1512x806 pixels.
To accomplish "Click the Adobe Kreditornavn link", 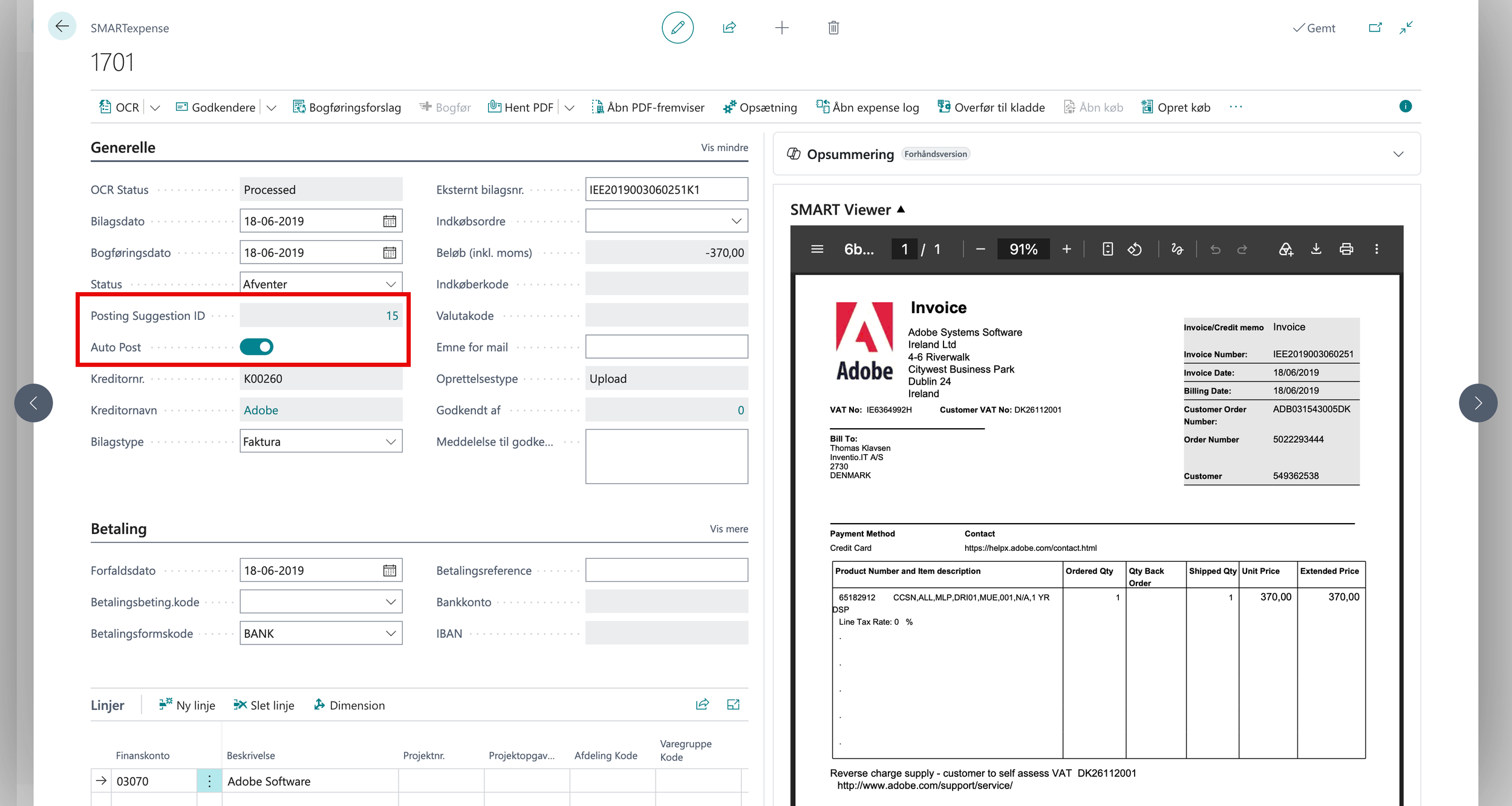I will pos(261,410).
